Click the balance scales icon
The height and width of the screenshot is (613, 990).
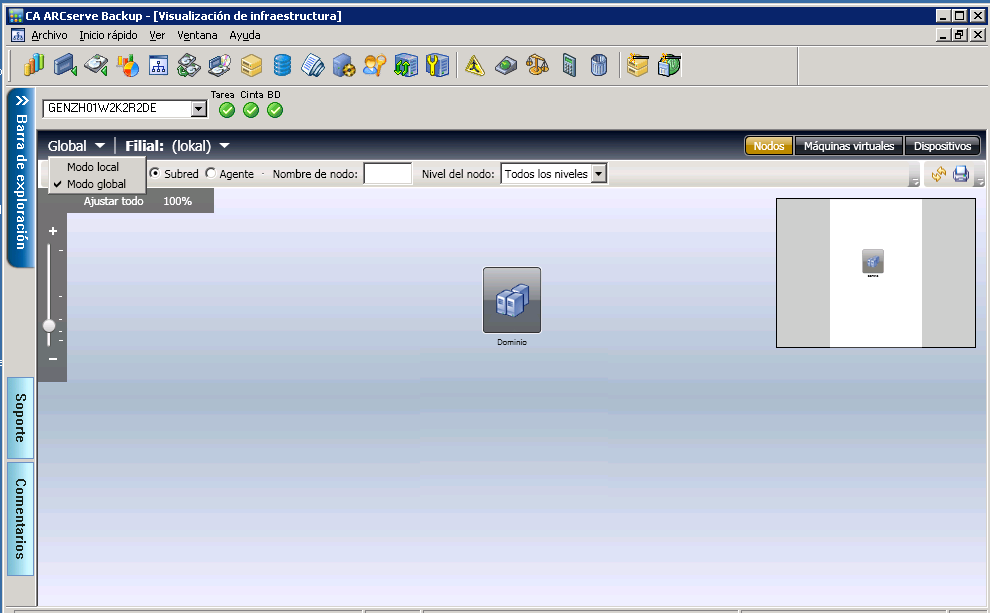coord(537,65)
